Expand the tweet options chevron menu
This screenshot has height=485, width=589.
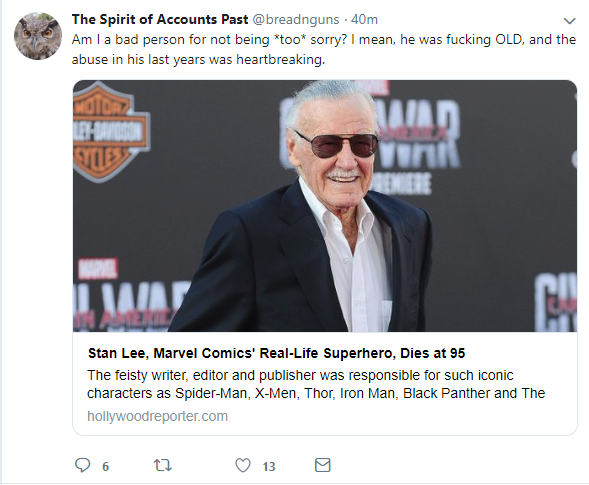pos(570,21)
